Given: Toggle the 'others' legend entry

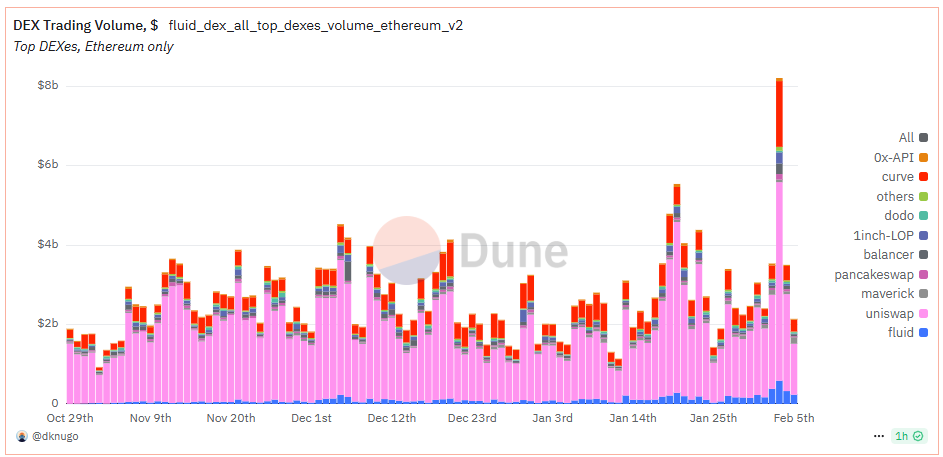Looking at the screenshot, I should [902, 197].
